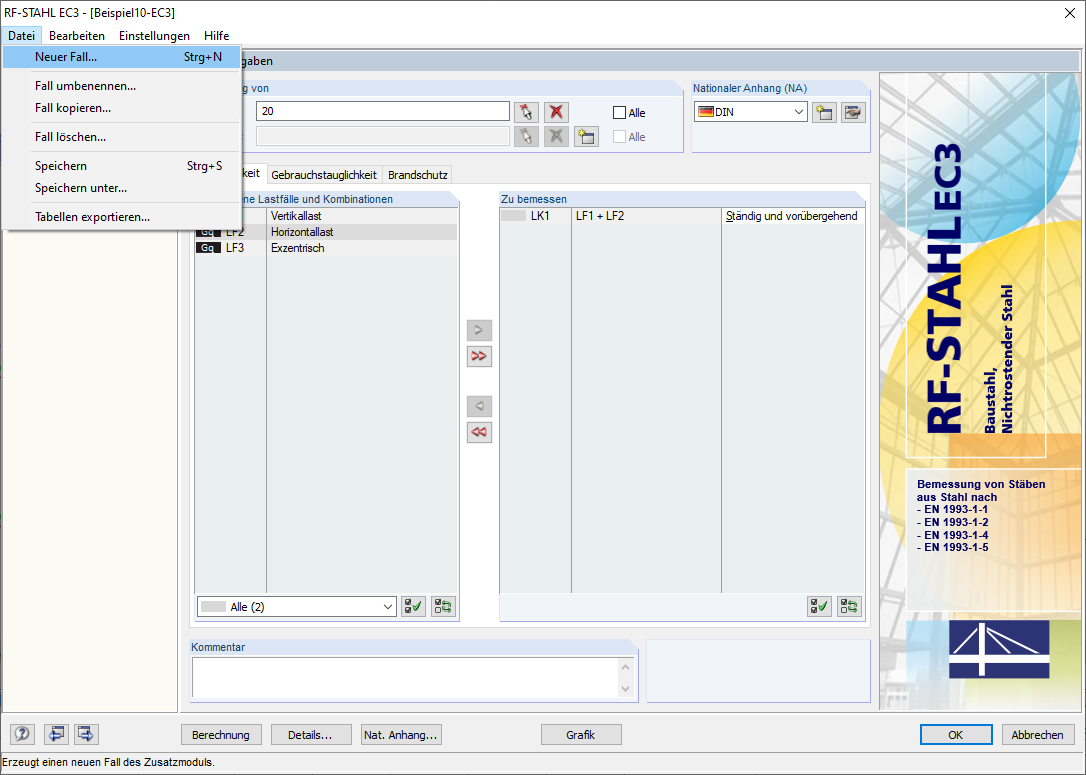Screen dimensions: 1086x775
Task: Click the double left arrow remove all button
Action: [479, 432]
